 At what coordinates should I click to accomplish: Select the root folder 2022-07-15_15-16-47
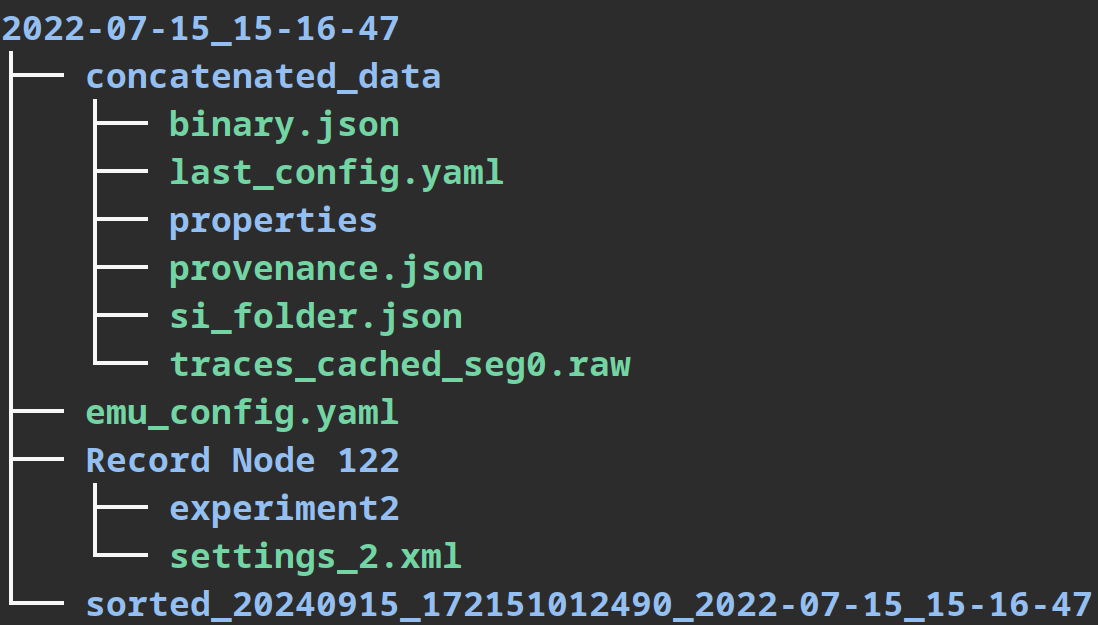[x=200, y=29]
